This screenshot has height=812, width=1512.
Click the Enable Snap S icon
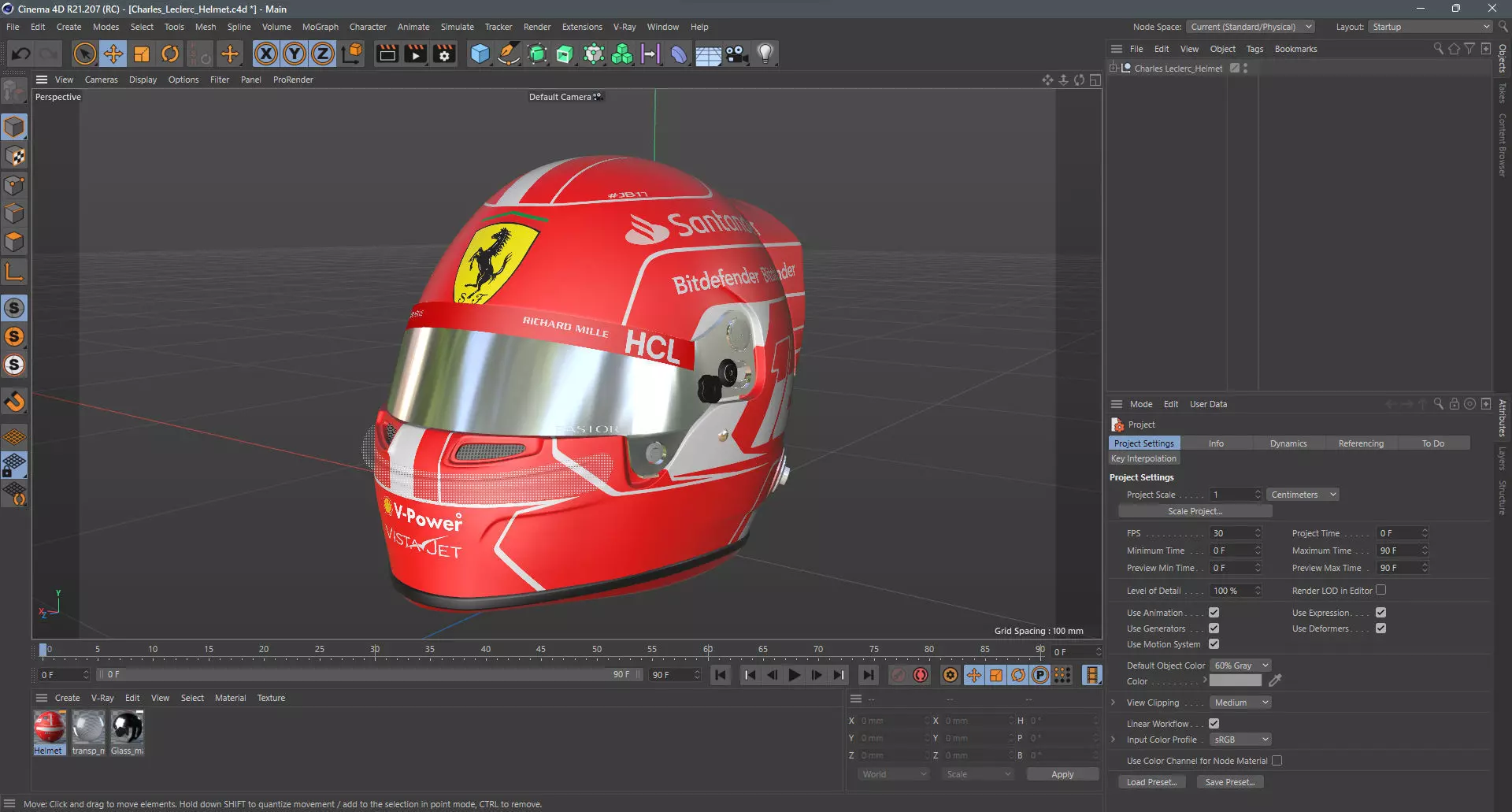point(15,308)
